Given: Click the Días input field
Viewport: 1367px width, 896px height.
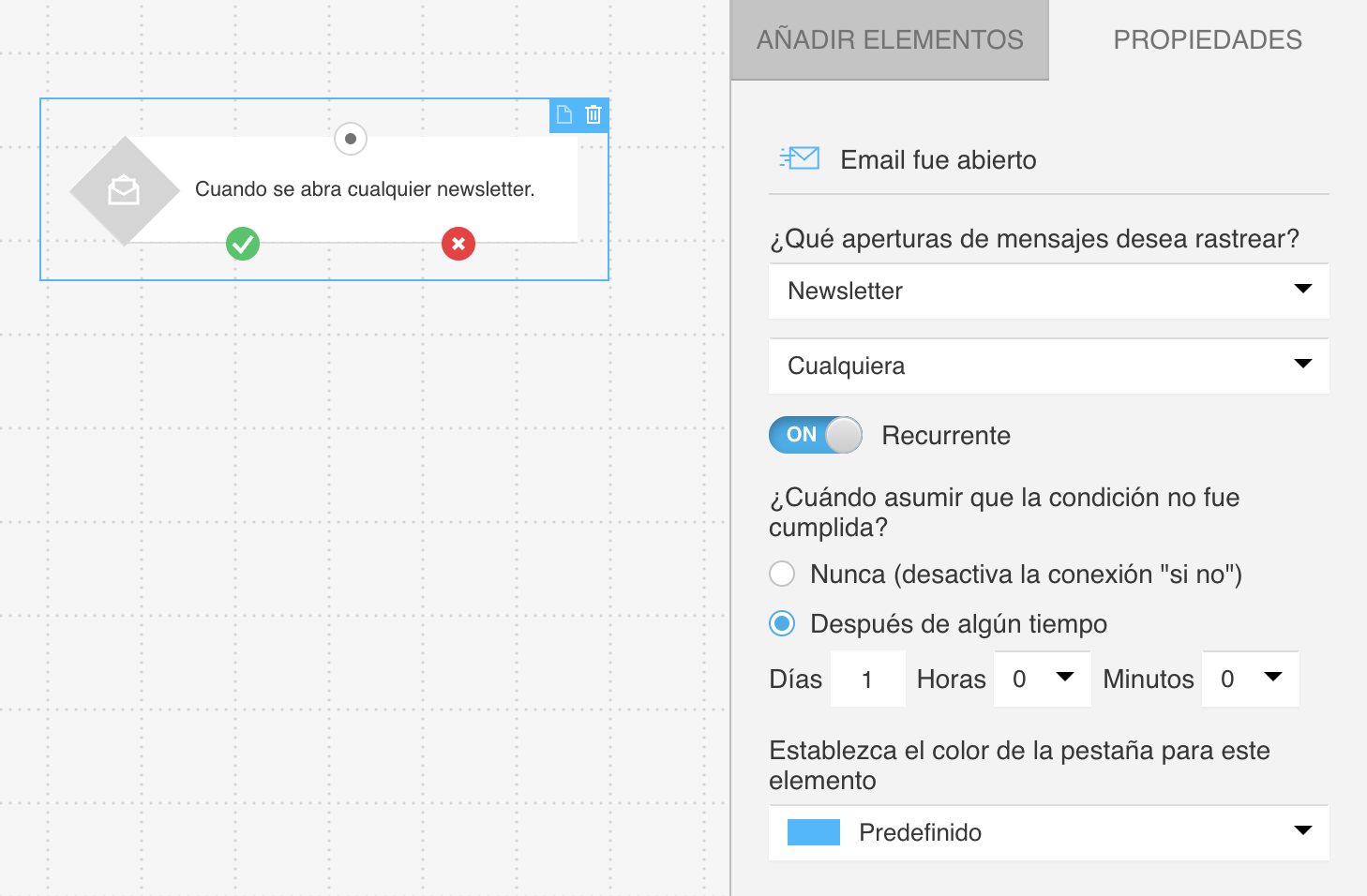Looking at the screenshot, I should 868,679.
